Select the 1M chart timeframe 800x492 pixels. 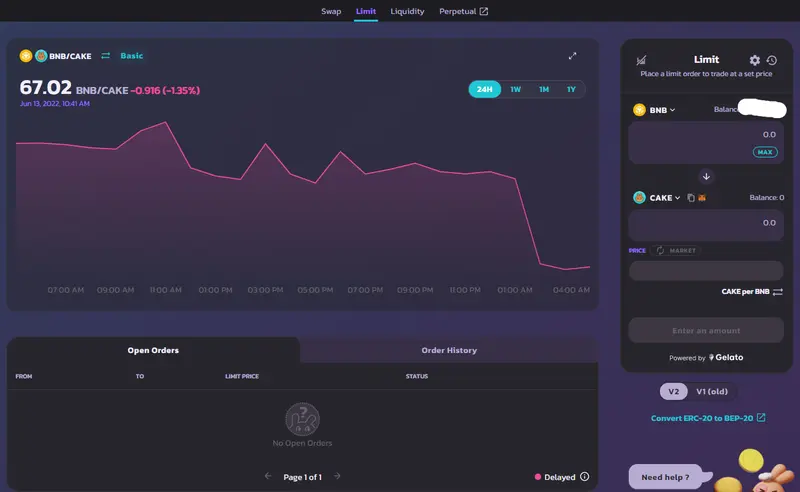pos(544,89)
